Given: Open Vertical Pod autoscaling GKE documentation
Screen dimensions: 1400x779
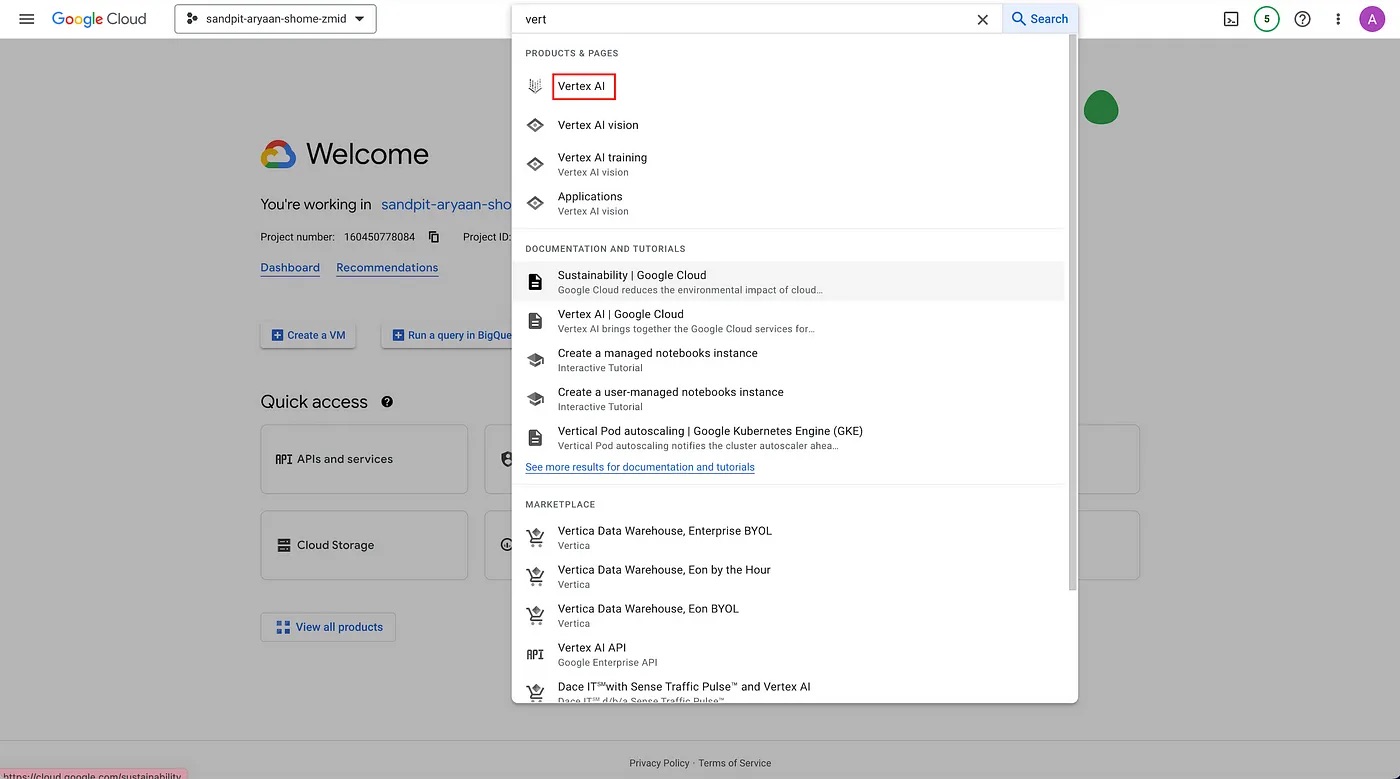Looking at the screenshot, I should pyautogui.click(x=788, y=438).
